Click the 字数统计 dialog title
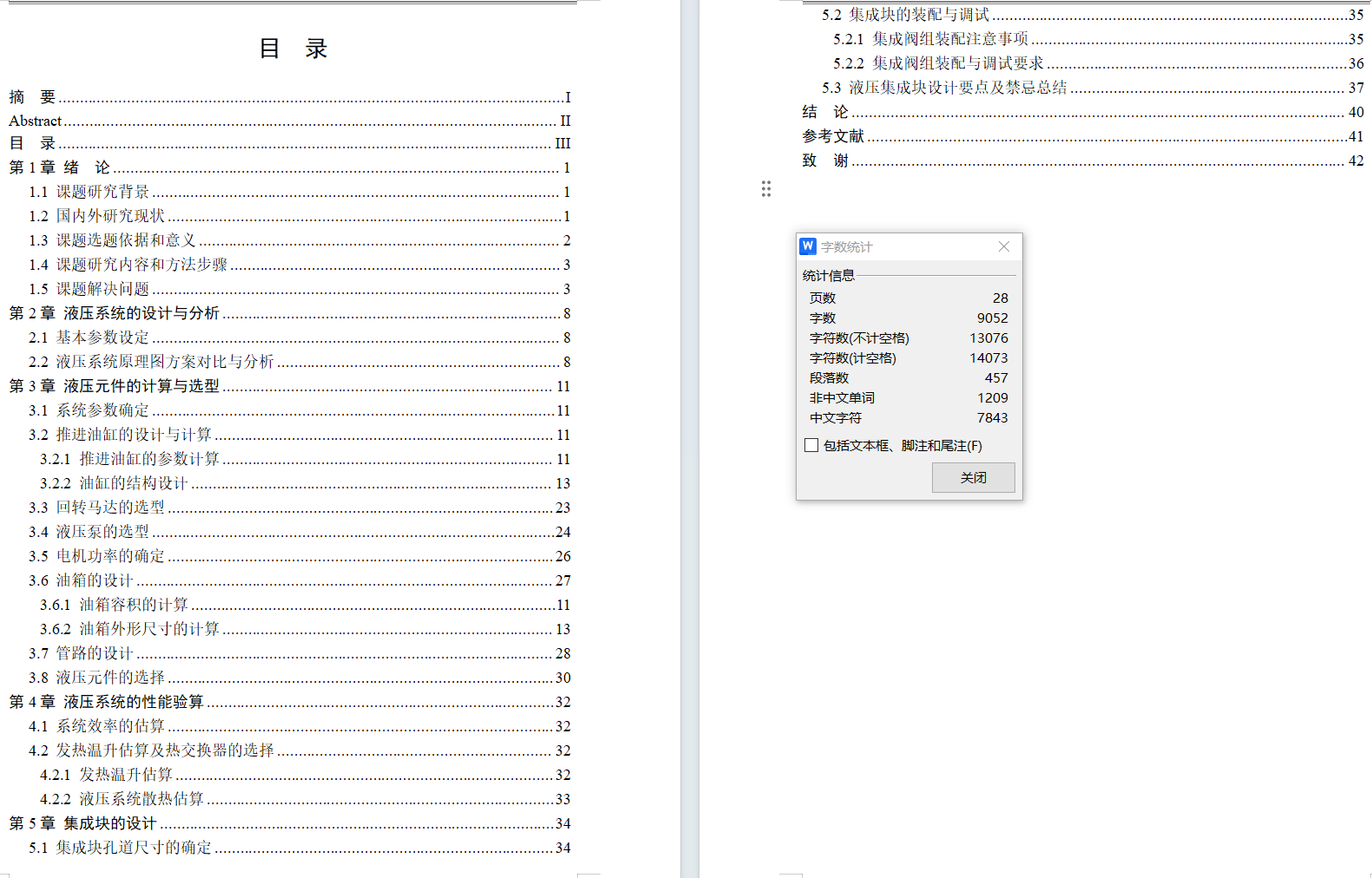The height and width of the screenshot is (878, 1372). [847, 247]
